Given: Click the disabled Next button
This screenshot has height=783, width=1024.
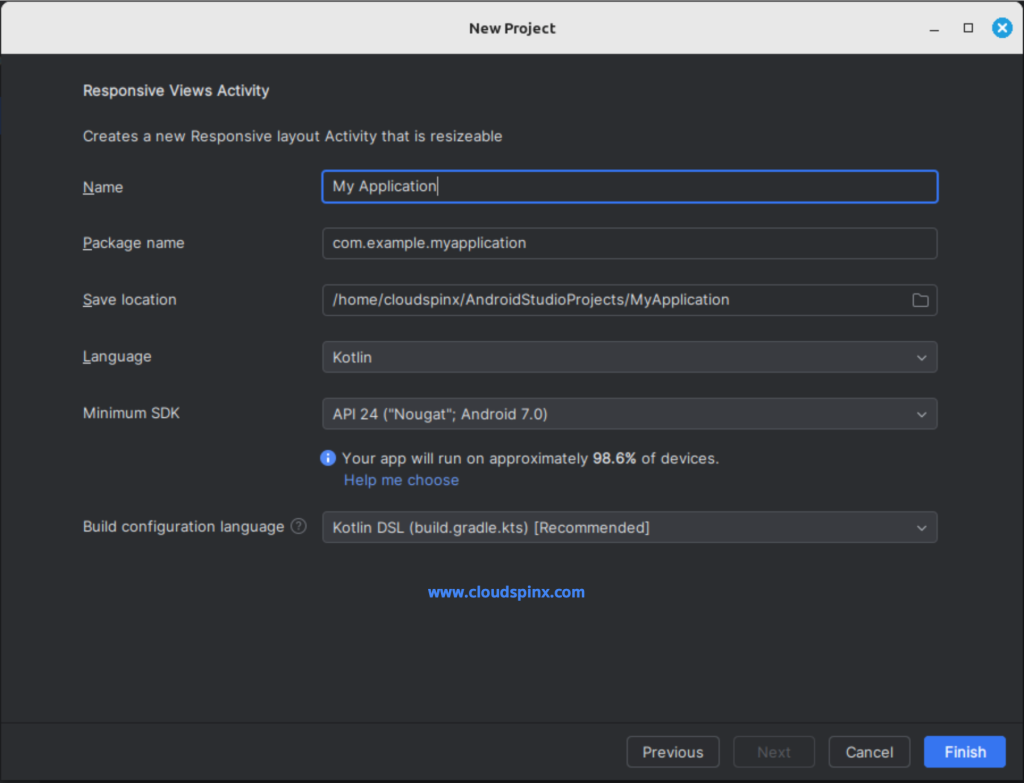Looking at the screenshot, I should pyautogui.click(x=773, y=751).
